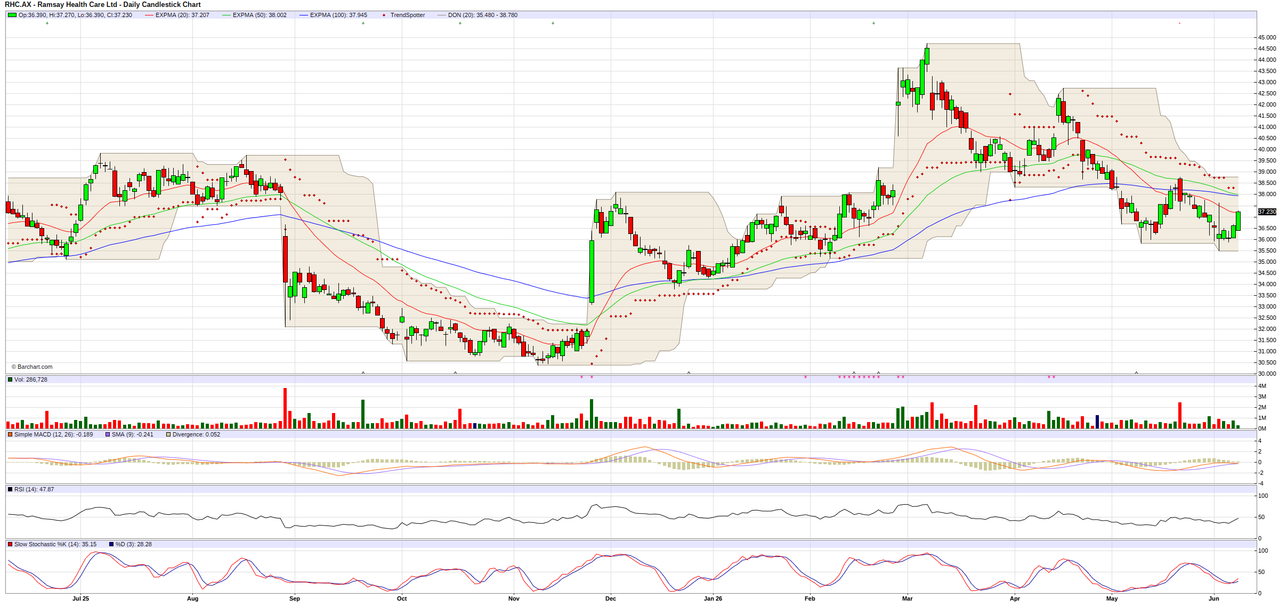Click the 'Aug' date axis label
Viewport: 1279px width, 615px height.
[193, 599]
